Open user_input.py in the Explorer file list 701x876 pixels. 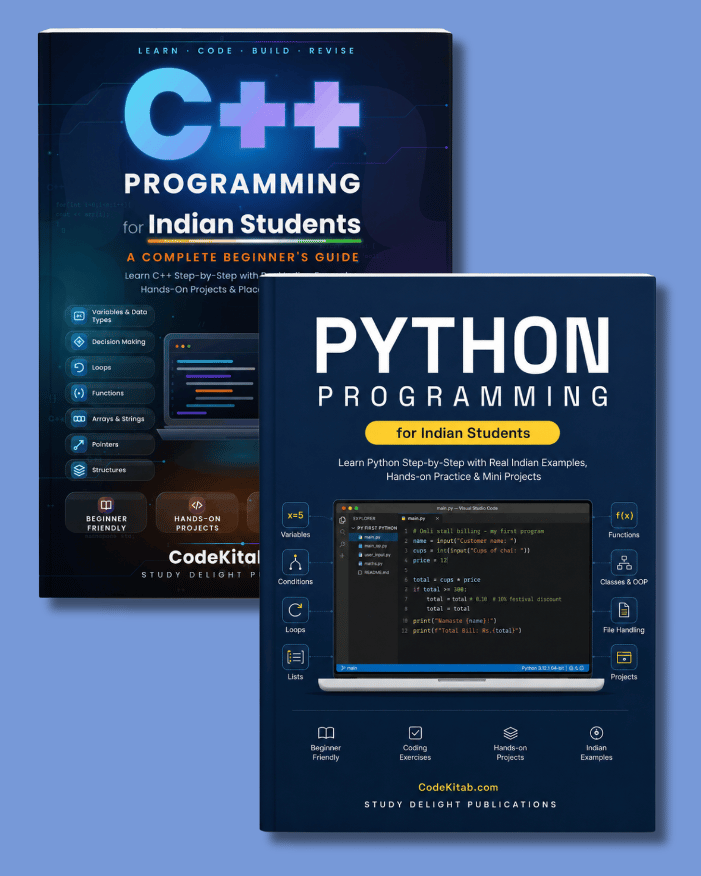click(374, 555)
